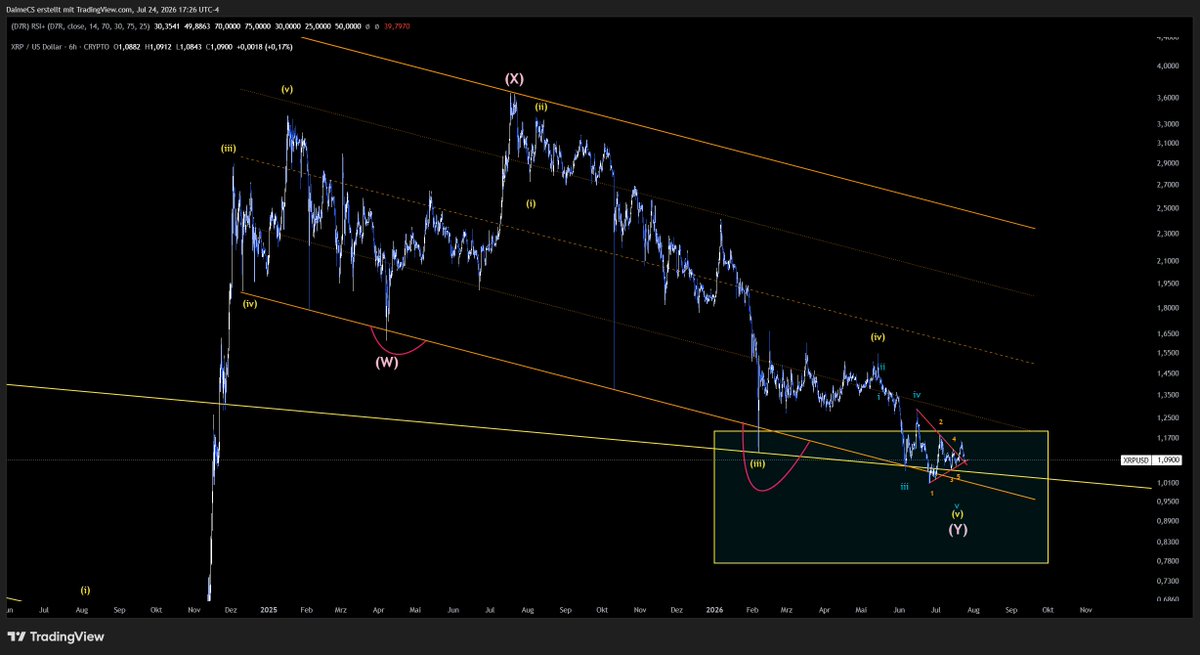This screenshot has width=1200, height=655.
Task: Select the yellow (ii) wave label
Action: 541,106
